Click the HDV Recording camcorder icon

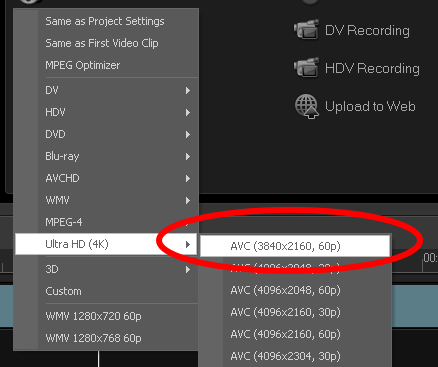(x=306, y=67)
